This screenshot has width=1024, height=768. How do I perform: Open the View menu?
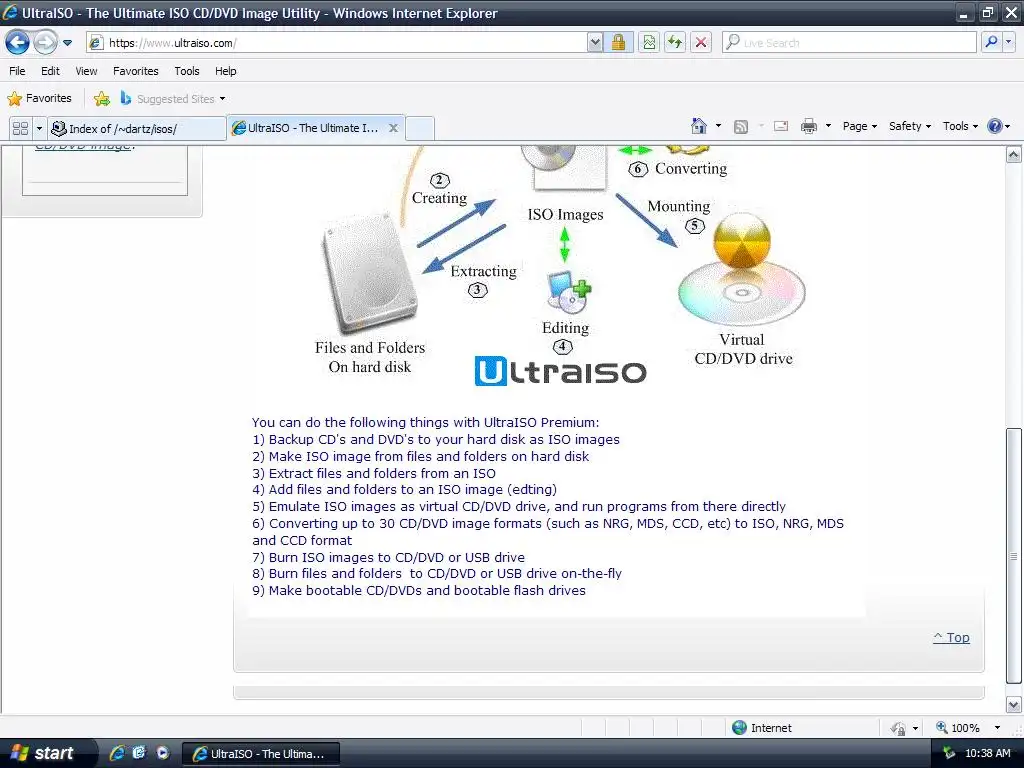86,71
